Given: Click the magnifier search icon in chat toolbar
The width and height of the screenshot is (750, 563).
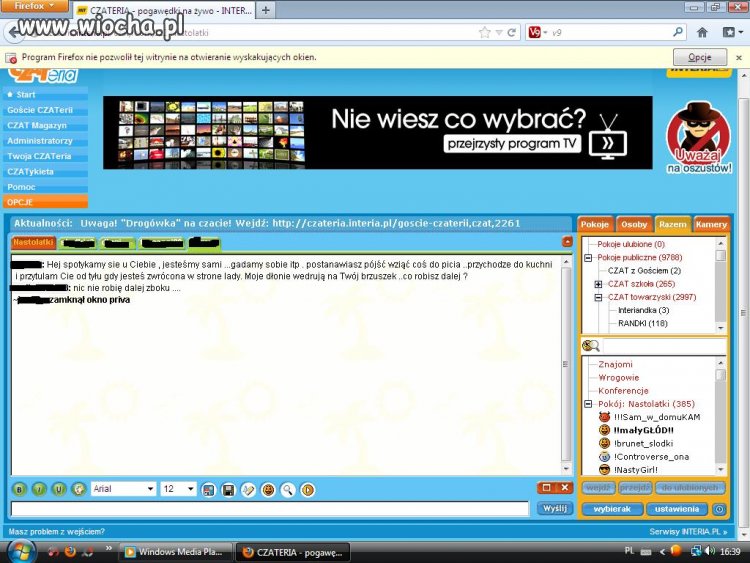Looking at the screenshot, I should [288, 490].
